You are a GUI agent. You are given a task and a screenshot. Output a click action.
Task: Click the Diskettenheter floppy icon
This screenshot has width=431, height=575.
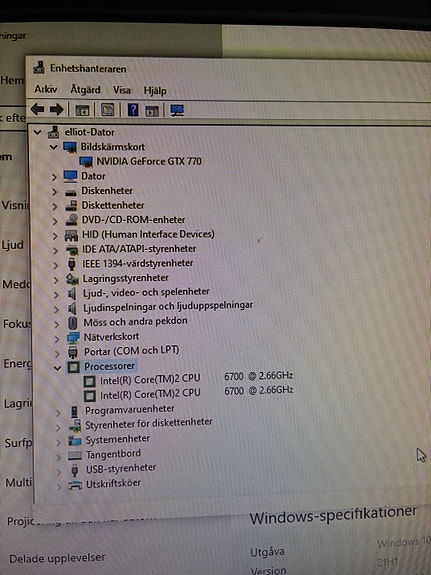pos(71,206)
